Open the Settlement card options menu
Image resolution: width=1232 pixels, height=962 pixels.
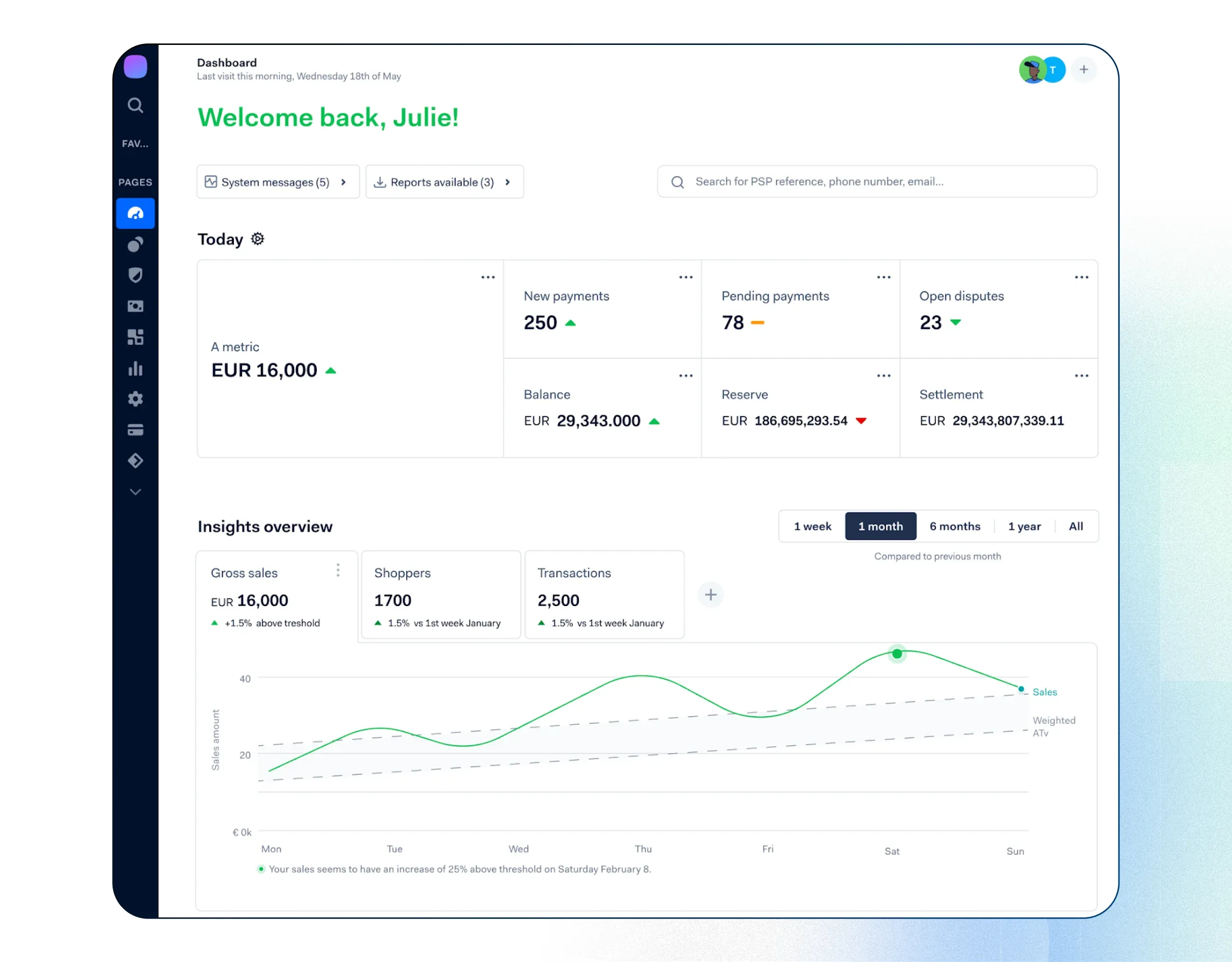point(1082,376)
